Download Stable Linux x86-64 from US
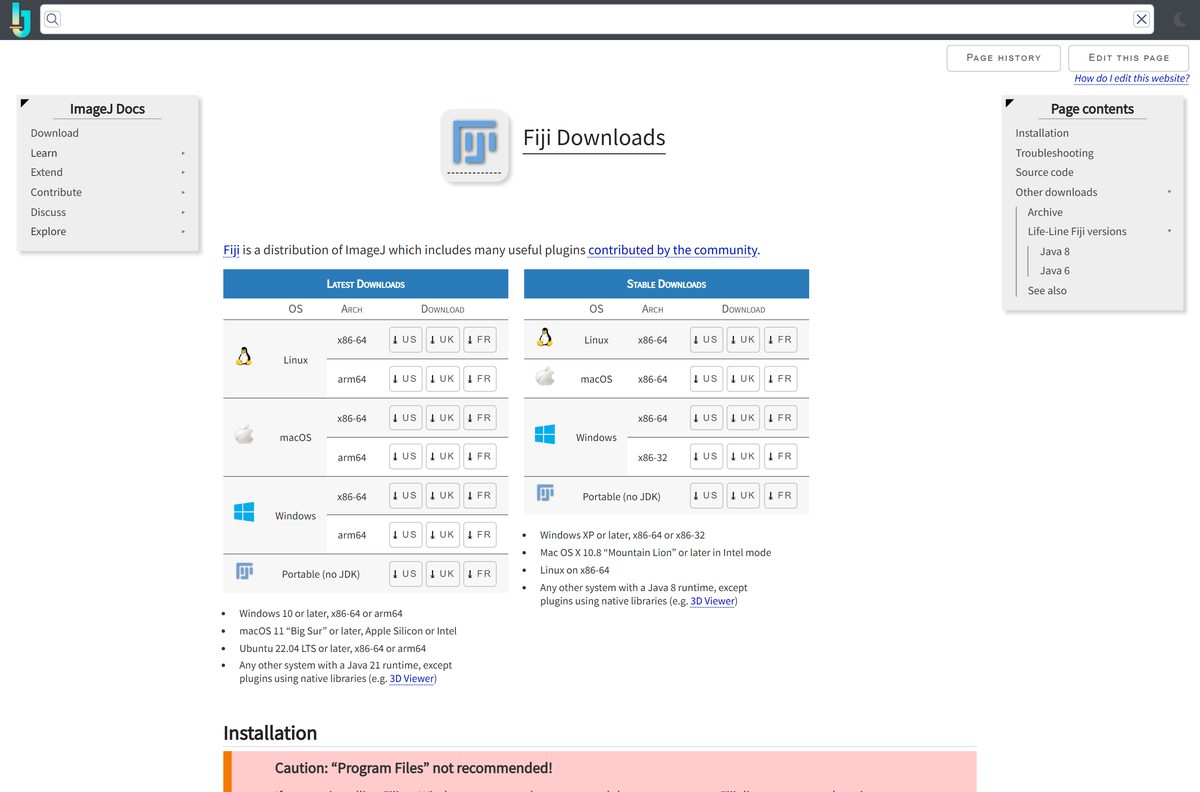 (x=707, y=340)
